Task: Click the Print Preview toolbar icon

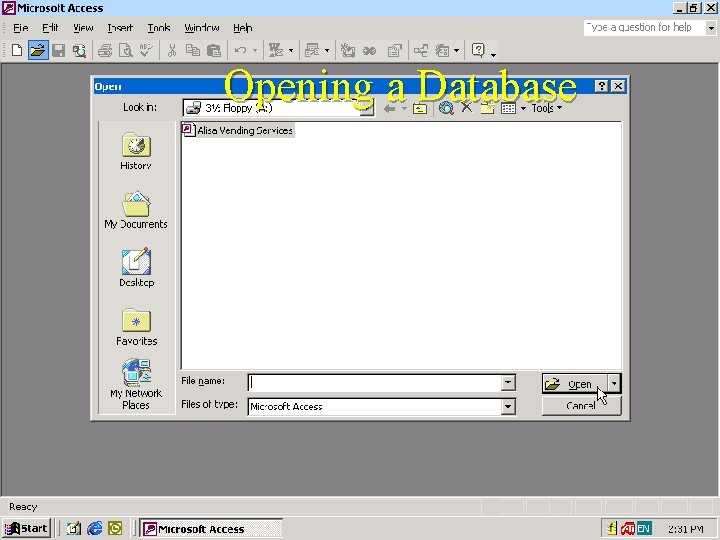Action: tap(125, 50)
